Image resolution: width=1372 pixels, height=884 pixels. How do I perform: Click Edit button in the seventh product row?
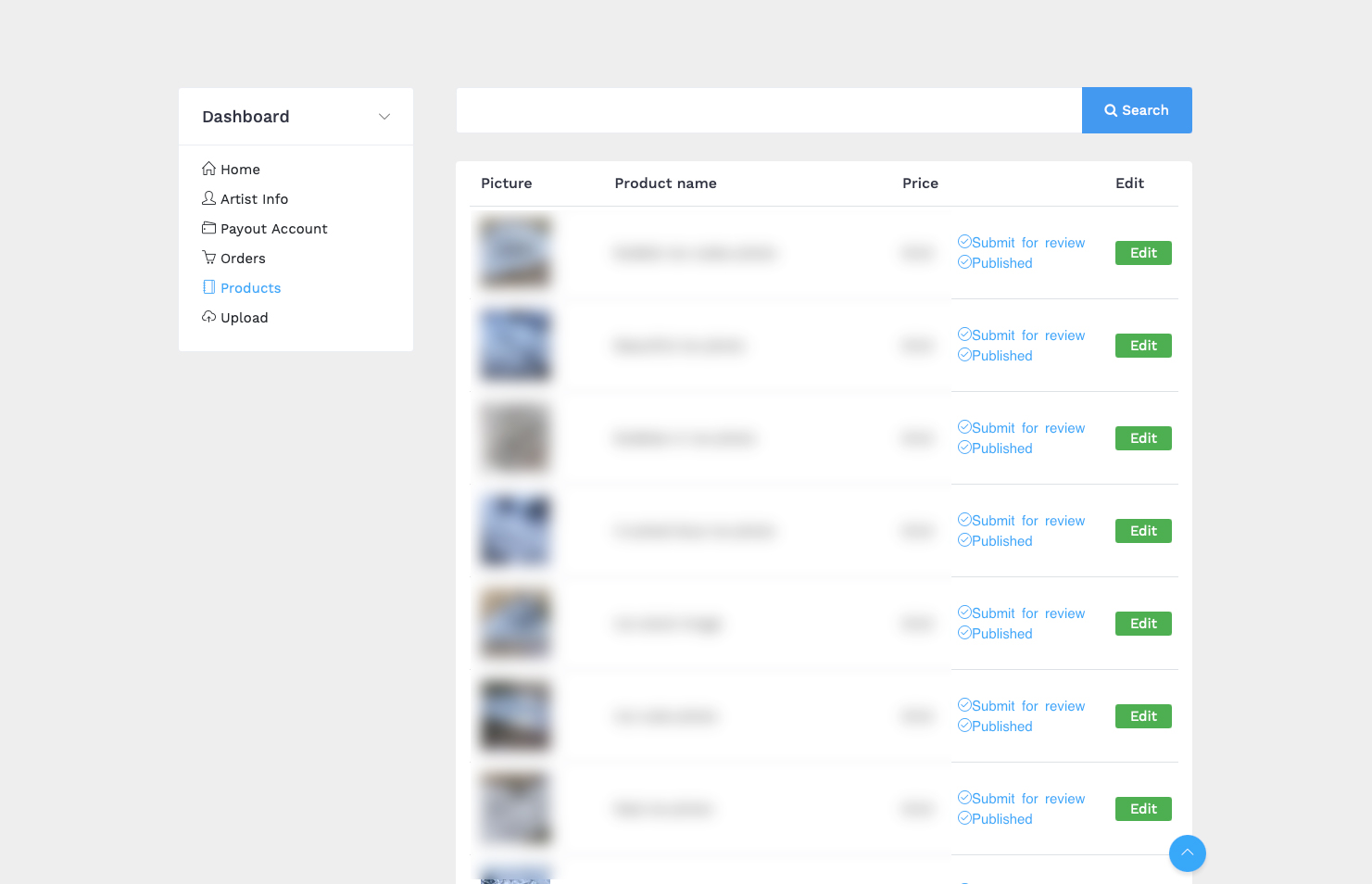pos(1143,809)
